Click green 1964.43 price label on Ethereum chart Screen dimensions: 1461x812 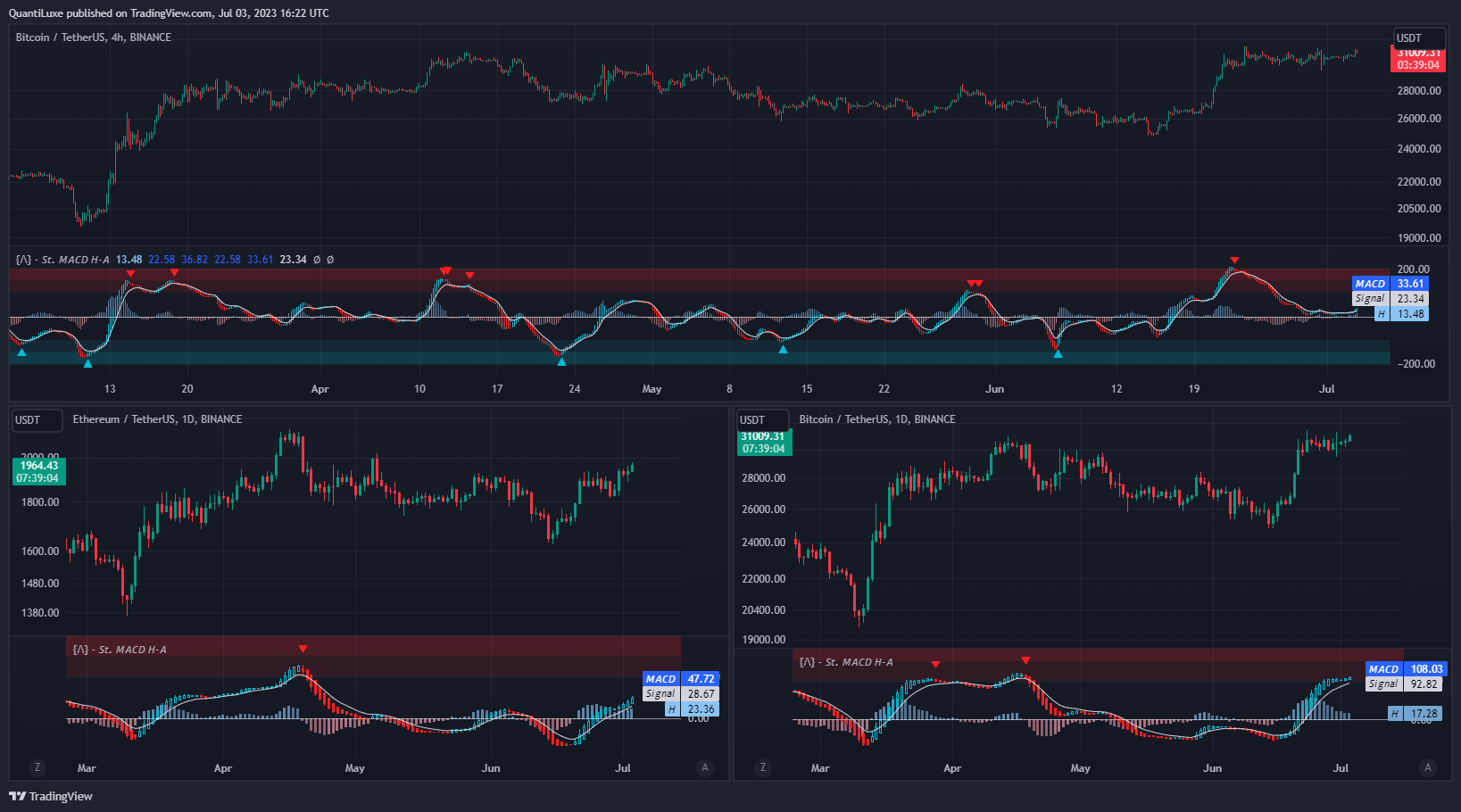pos(39,472)
